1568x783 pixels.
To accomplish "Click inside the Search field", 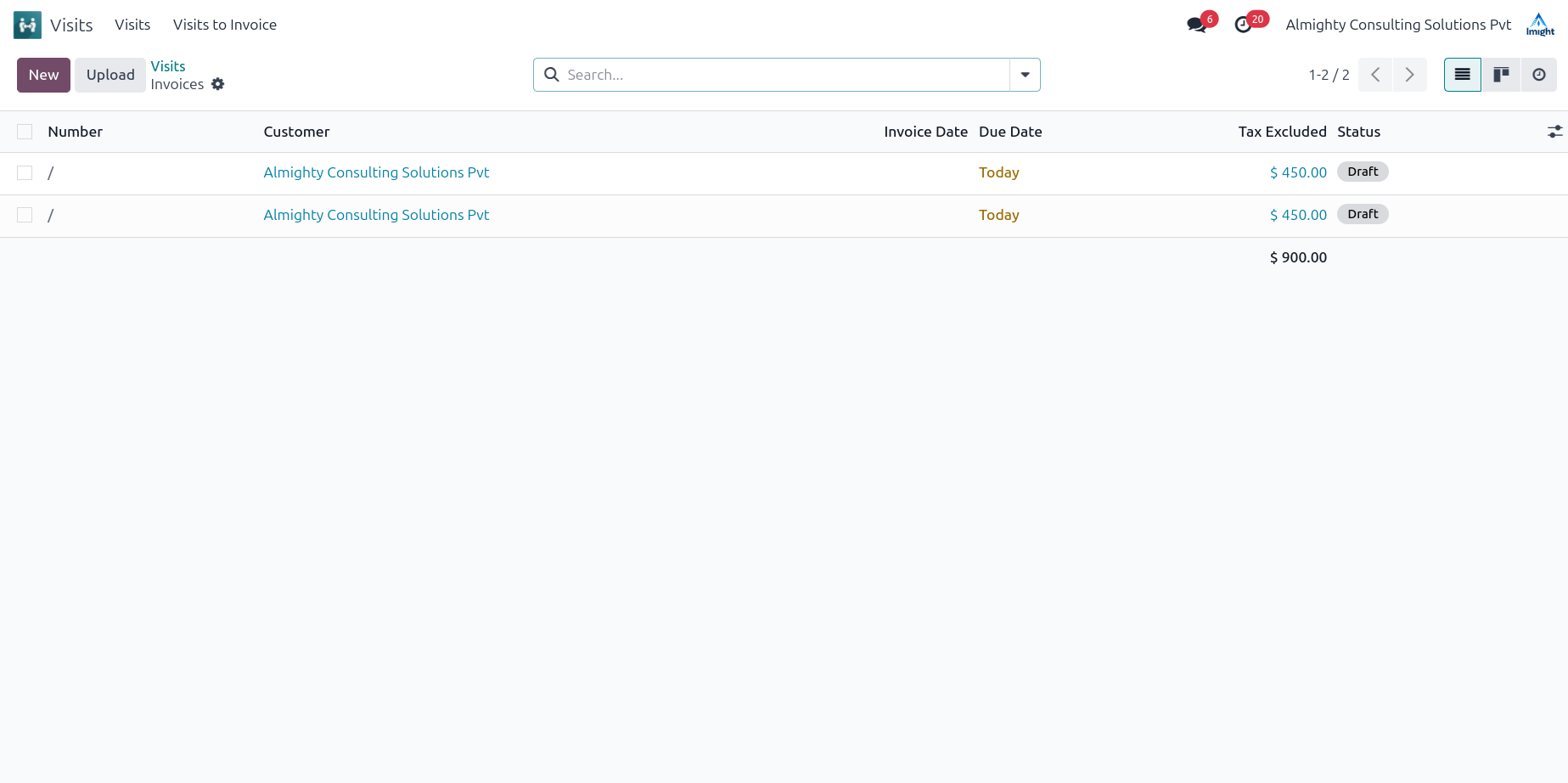I will coord(781,75).
